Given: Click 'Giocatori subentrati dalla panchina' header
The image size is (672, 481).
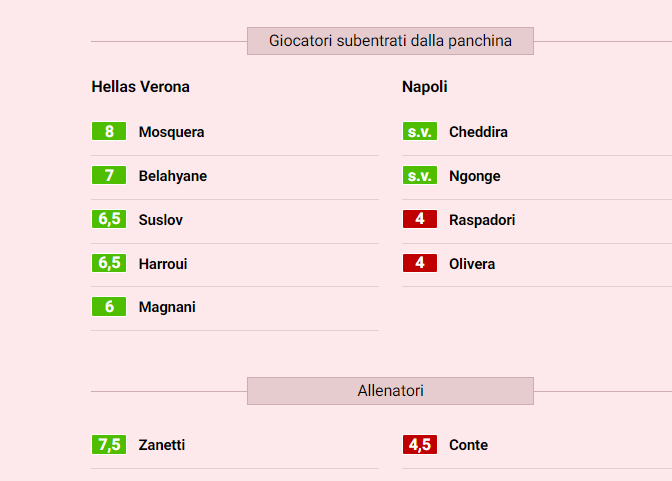Looking at the screenshot, I should [x=390, y=41].
